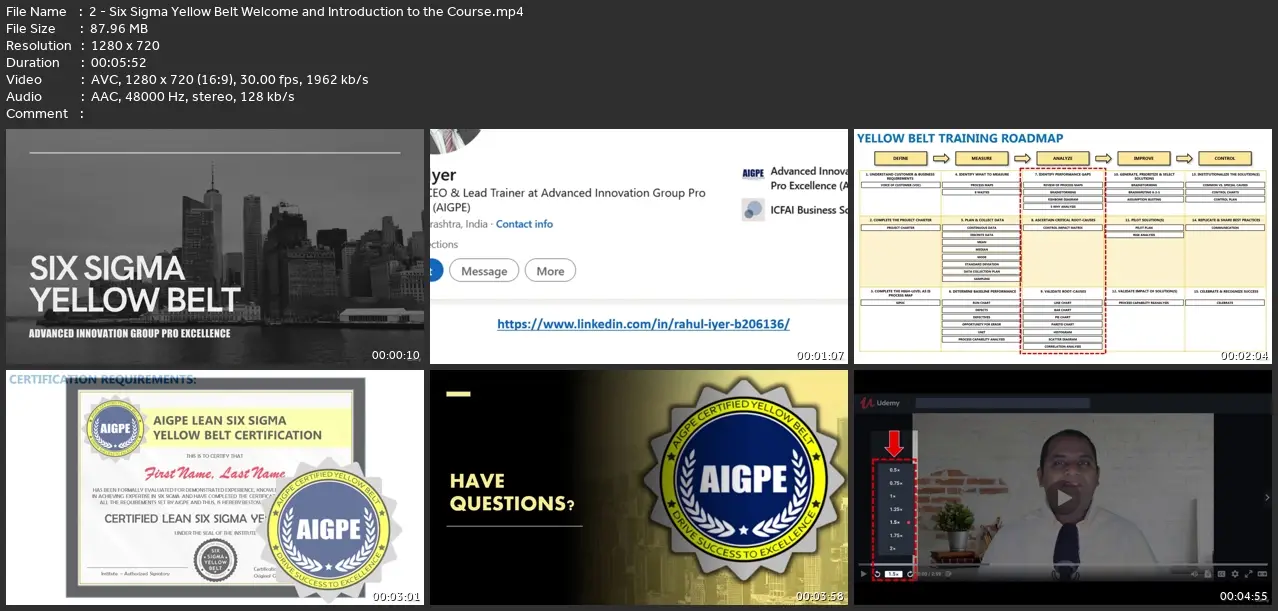Screen dimensions: 1278x611
Task: Click the rewind icon in the Udemy player
Action: pos(877,574)
